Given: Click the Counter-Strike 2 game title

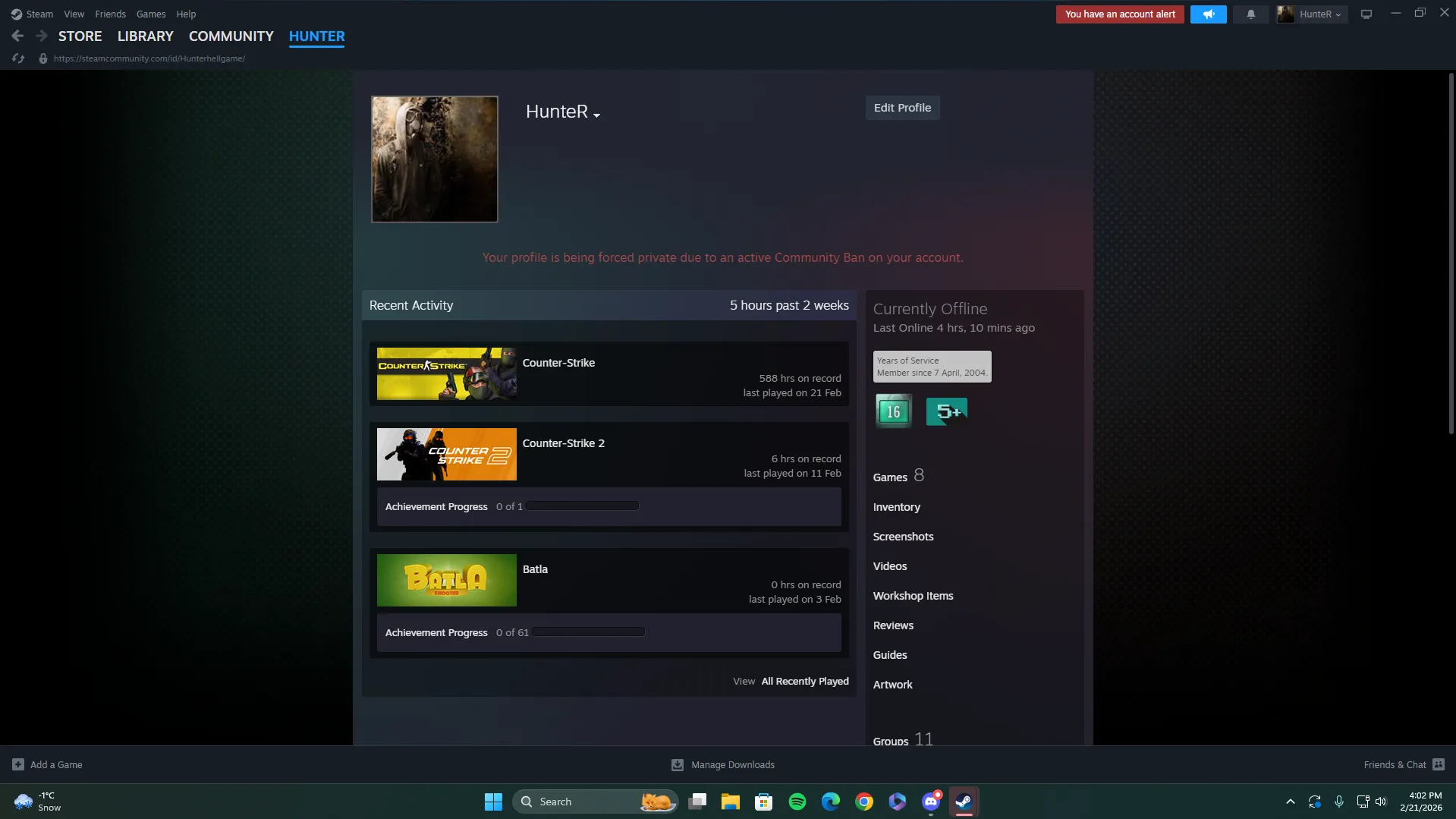Looking at the screenshot, I should [563, 443].
